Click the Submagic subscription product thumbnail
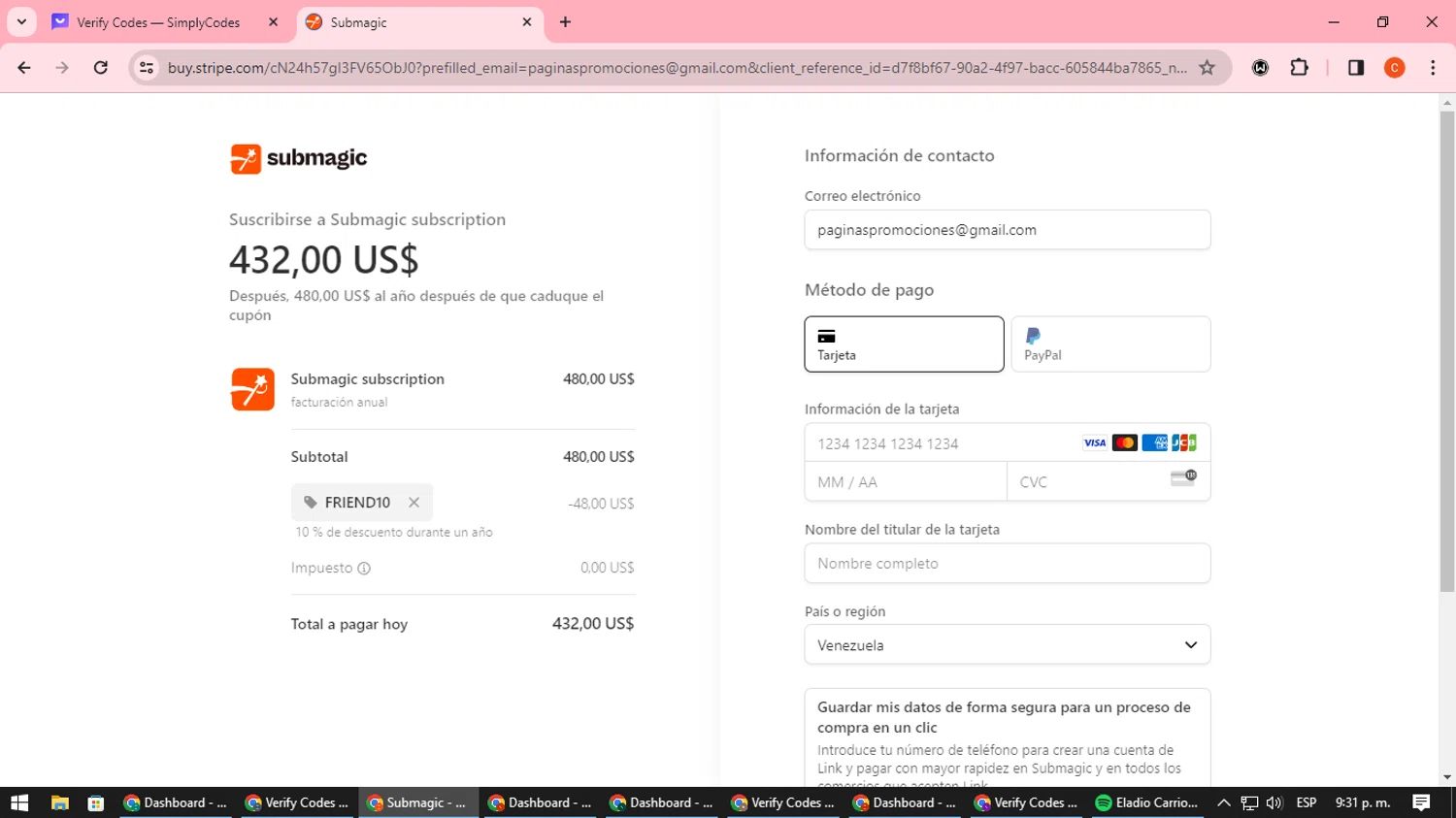The height and width of the screenshot is (818, 1456). click(x=252, y=389)
